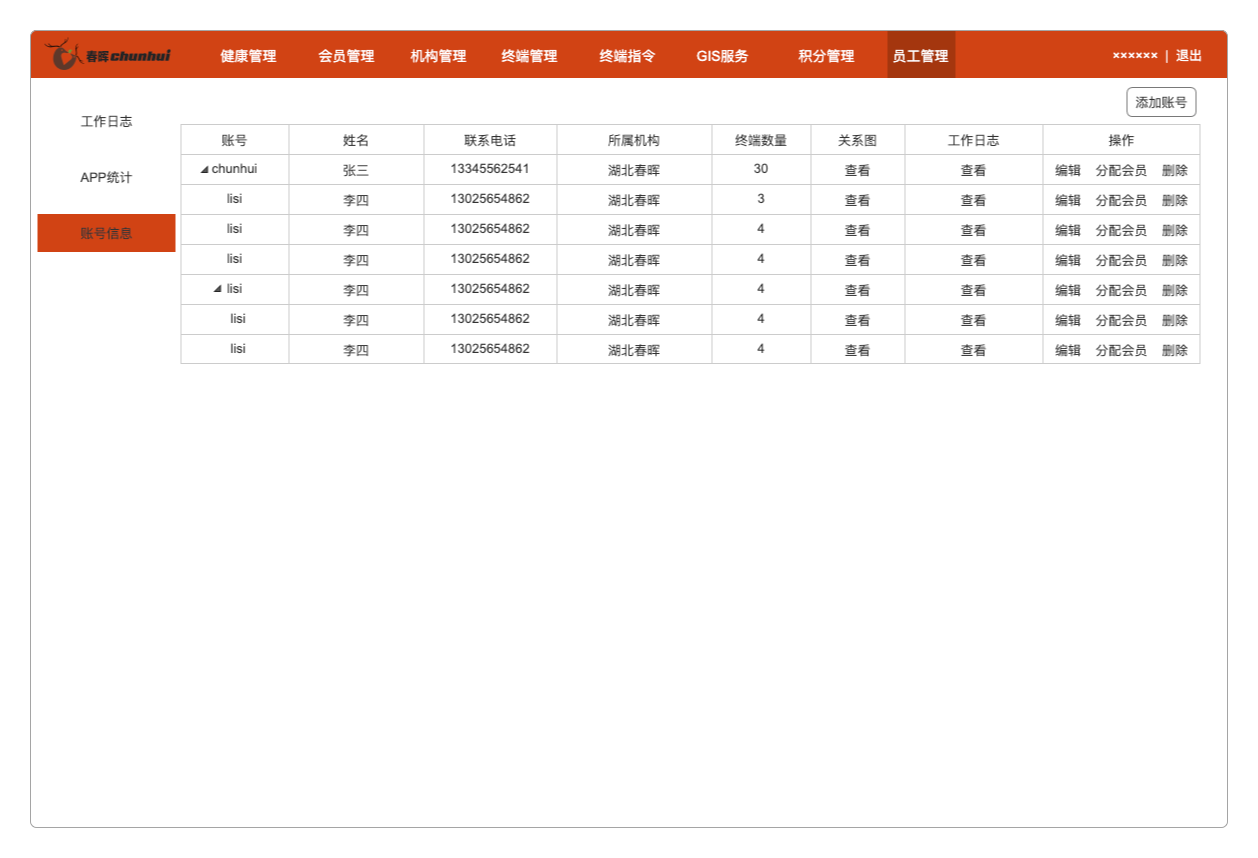Click the 姓名 column header
1258x858 pixels.
(x=356, y=140)
